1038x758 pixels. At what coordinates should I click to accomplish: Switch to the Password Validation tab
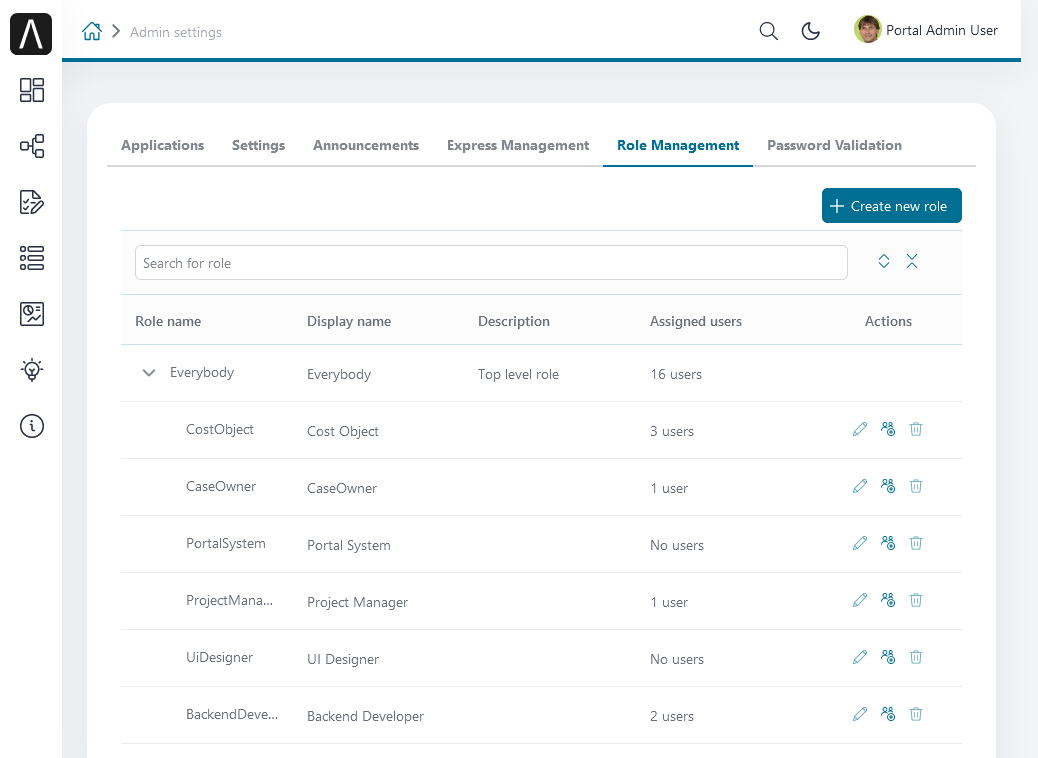click(834, 145)
